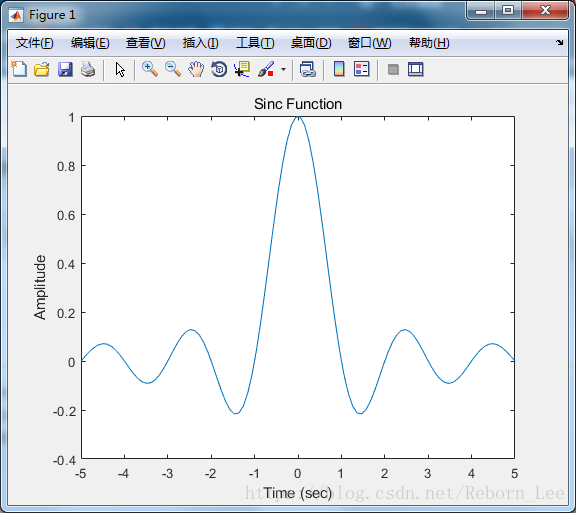Open a file with the folder icon
The height and width of the screenshot is (513, 576).
[x=42, y=69]
